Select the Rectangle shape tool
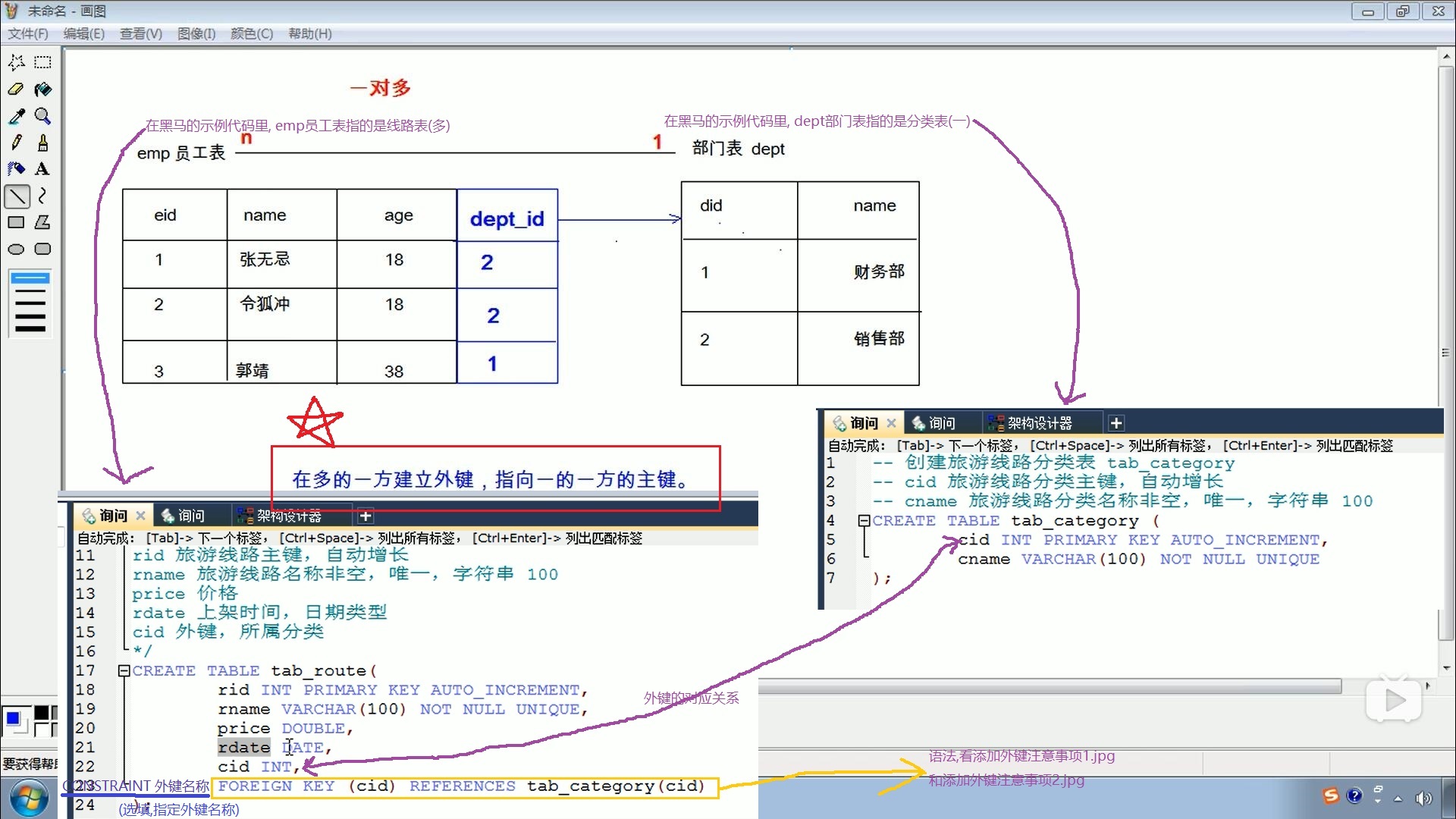Viewport: 1456px width, 819px height. click(17, 223)
